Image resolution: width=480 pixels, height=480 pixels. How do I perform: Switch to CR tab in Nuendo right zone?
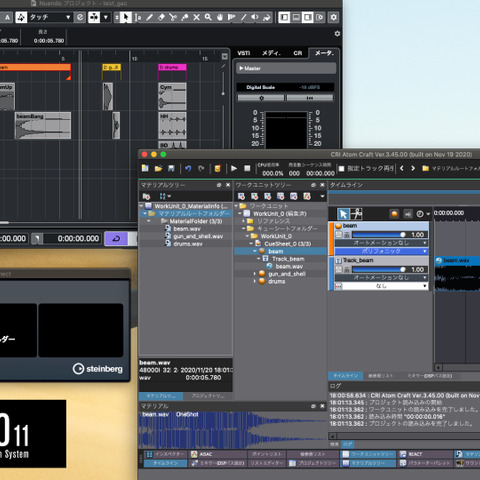pos(297,53)
